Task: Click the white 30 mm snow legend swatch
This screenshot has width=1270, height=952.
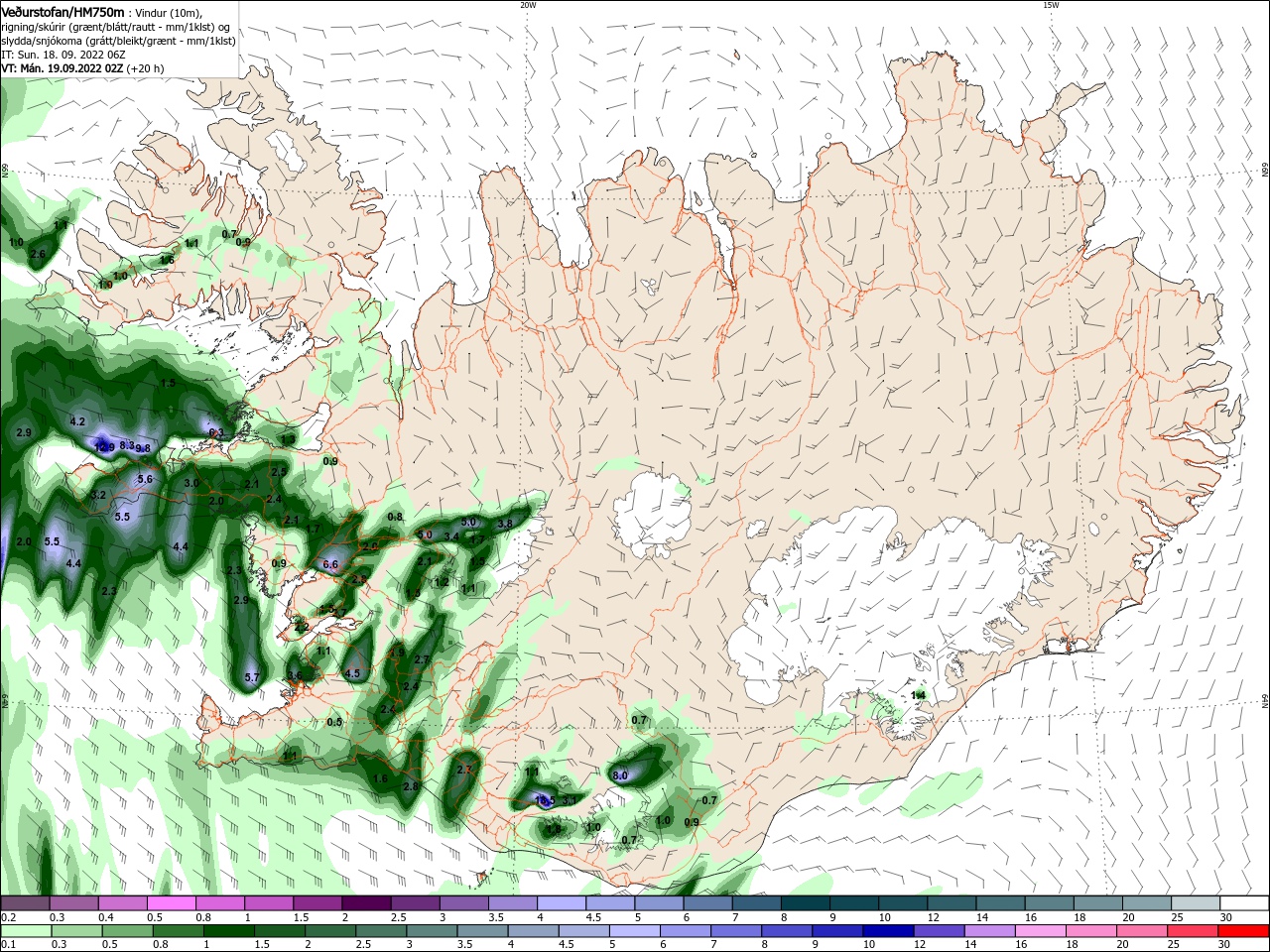Action: coord(1243,903)
